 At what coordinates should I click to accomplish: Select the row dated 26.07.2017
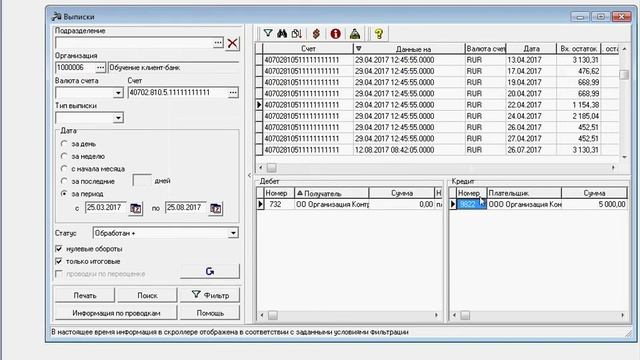437,150
